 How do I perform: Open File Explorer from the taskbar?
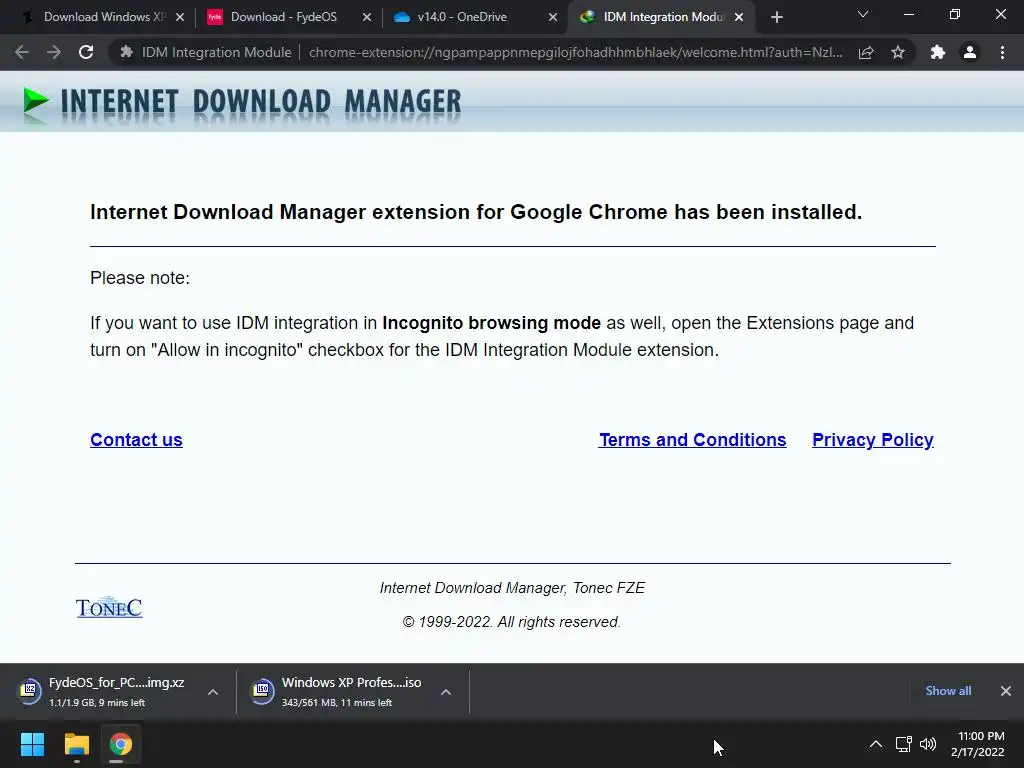pos(76,744)
